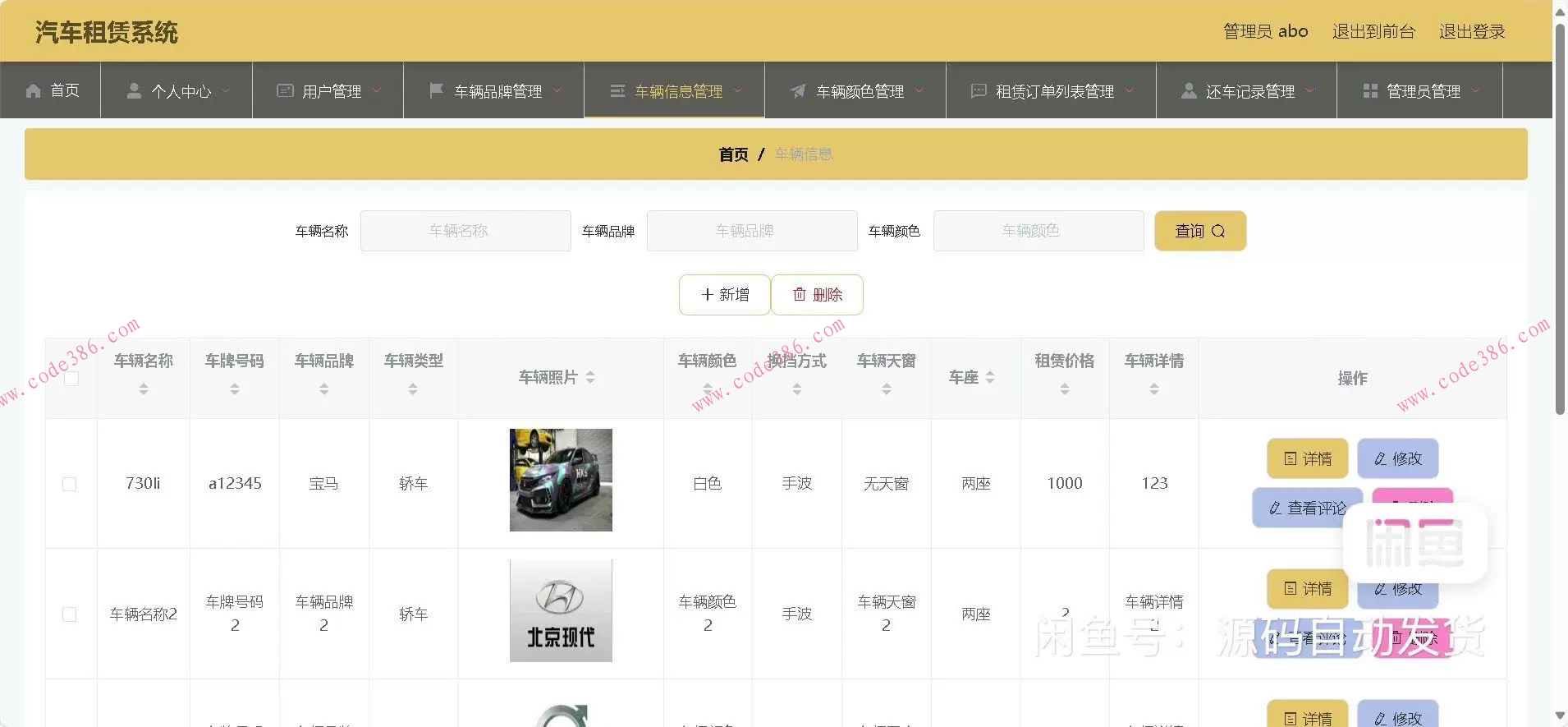Viewport: 1568px width, 727px height.
Task: Expand the 还车记录管理 dropdown arrow
Action: point(1309,91)
